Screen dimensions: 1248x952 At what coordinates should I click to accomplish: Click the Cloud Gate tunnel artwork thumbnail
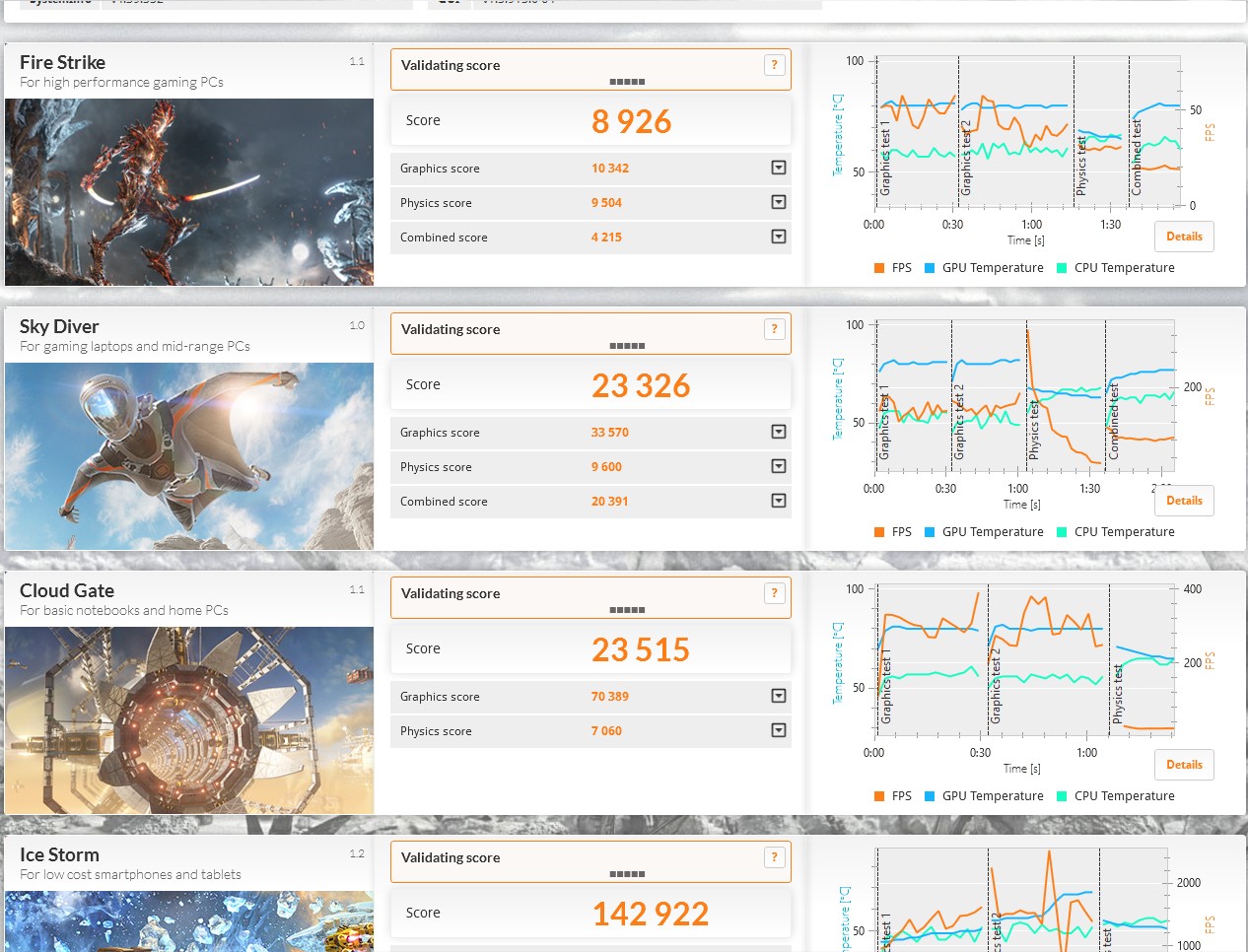(x=189, y=720)
